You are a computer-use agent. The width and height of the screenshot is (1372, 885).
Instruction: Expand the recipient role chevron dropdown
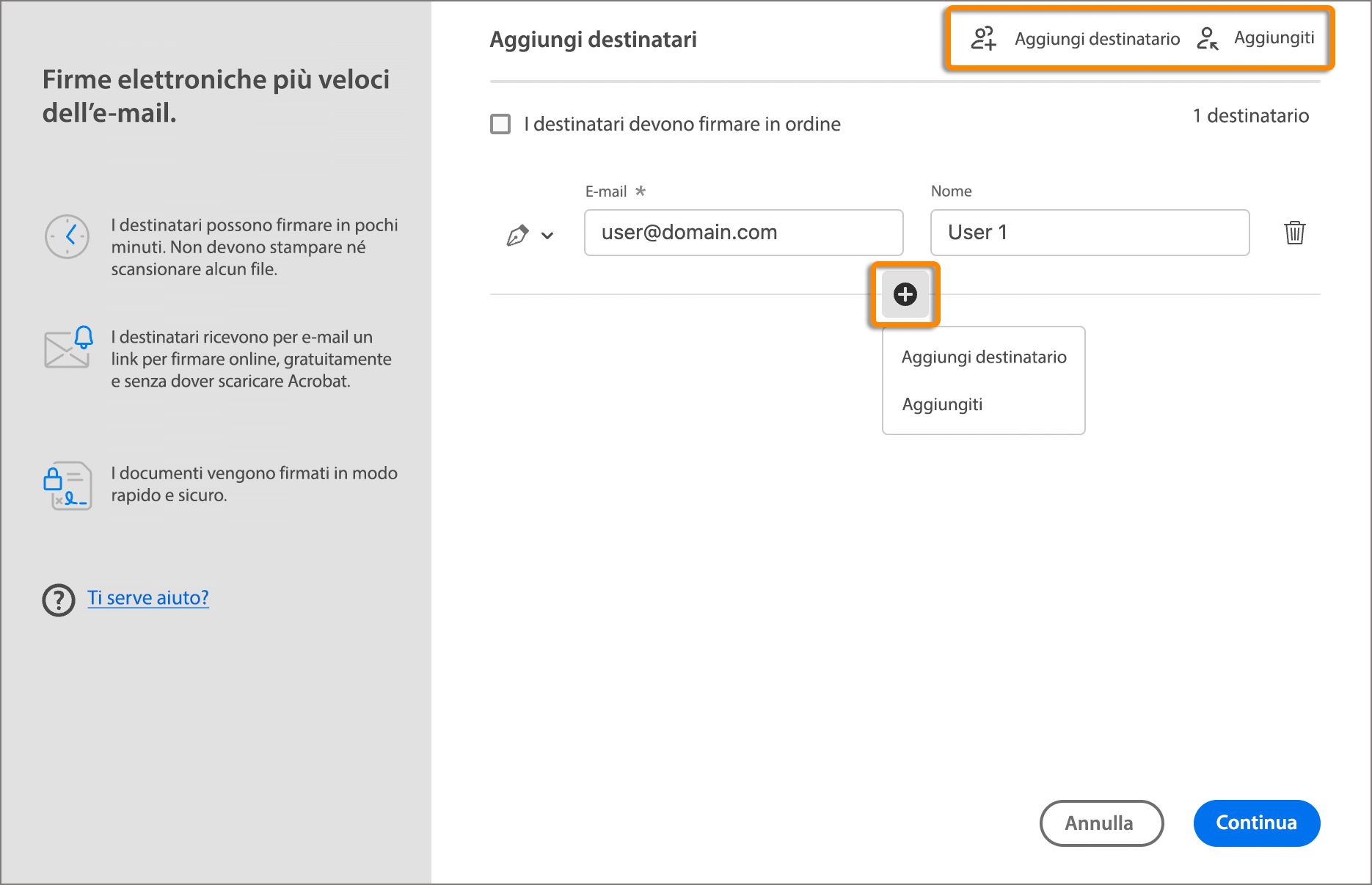pyautogui.click(x=547, y=236)
